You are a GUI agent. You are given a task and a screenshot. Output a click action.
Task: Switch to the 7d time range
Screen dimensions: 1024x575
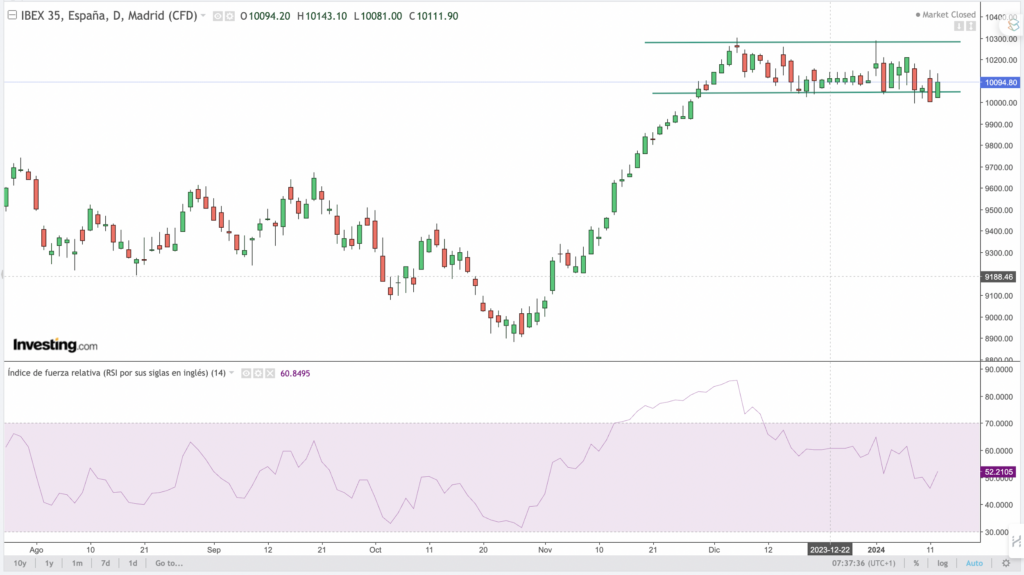click(x=105, y=564)
